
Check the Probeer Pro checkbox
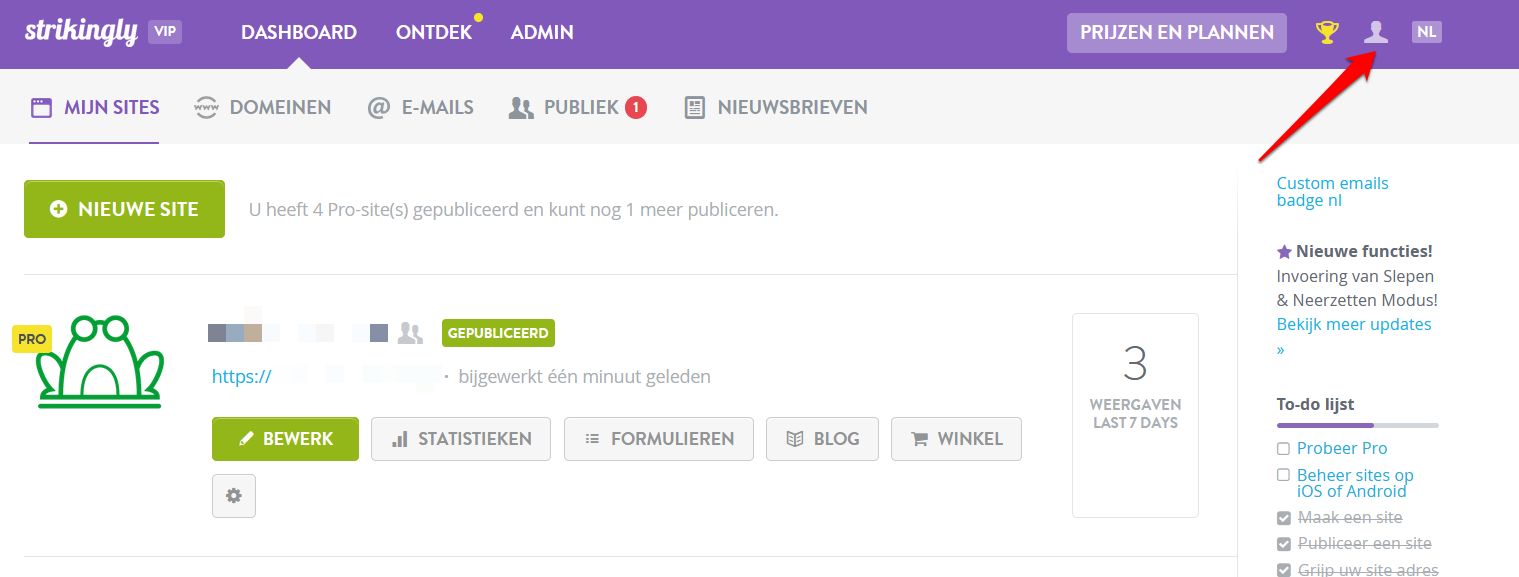point(1284,448)
